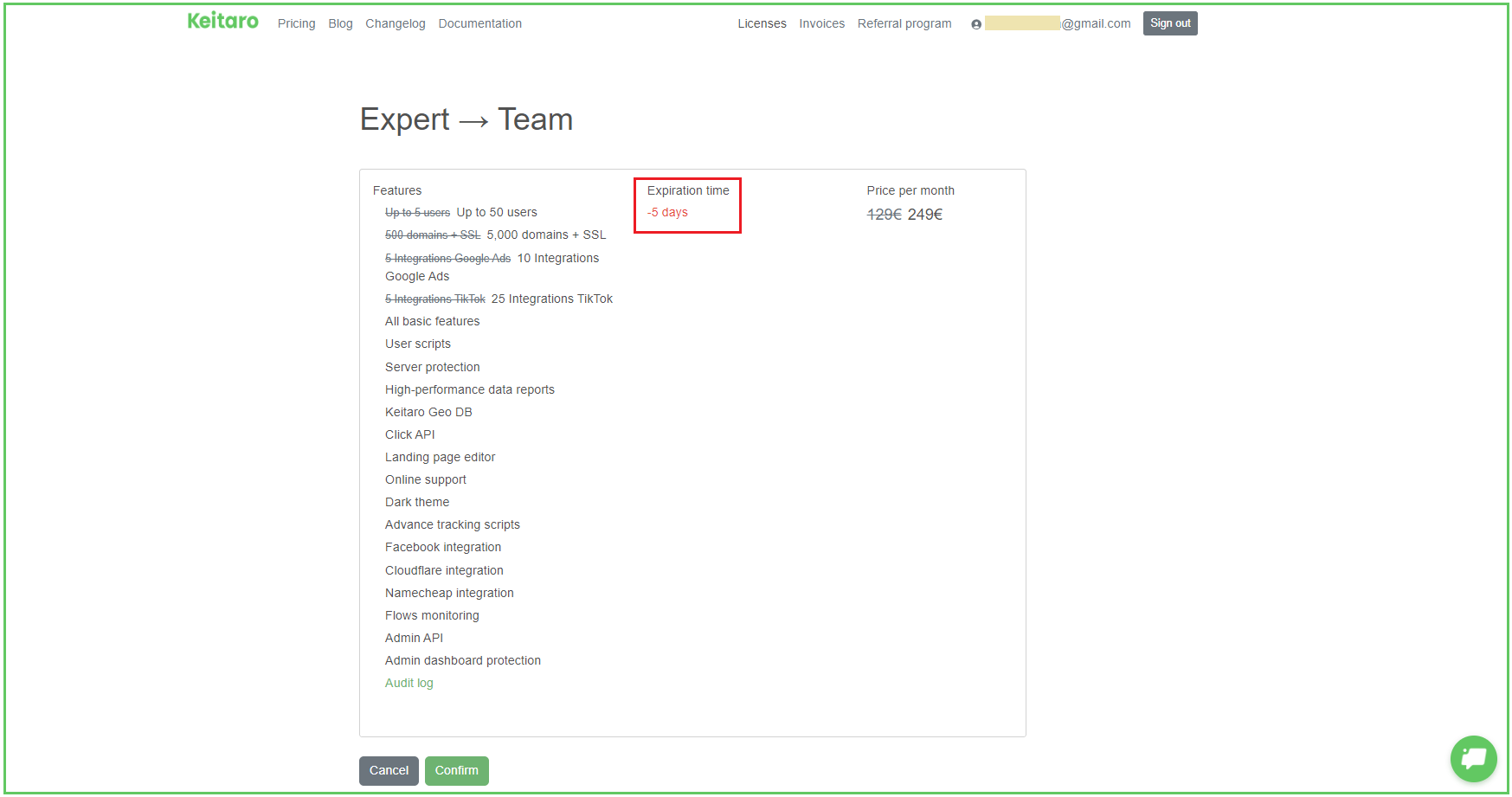
Task: Click 'Cloudflare integration' row
Action: (444, 570)
